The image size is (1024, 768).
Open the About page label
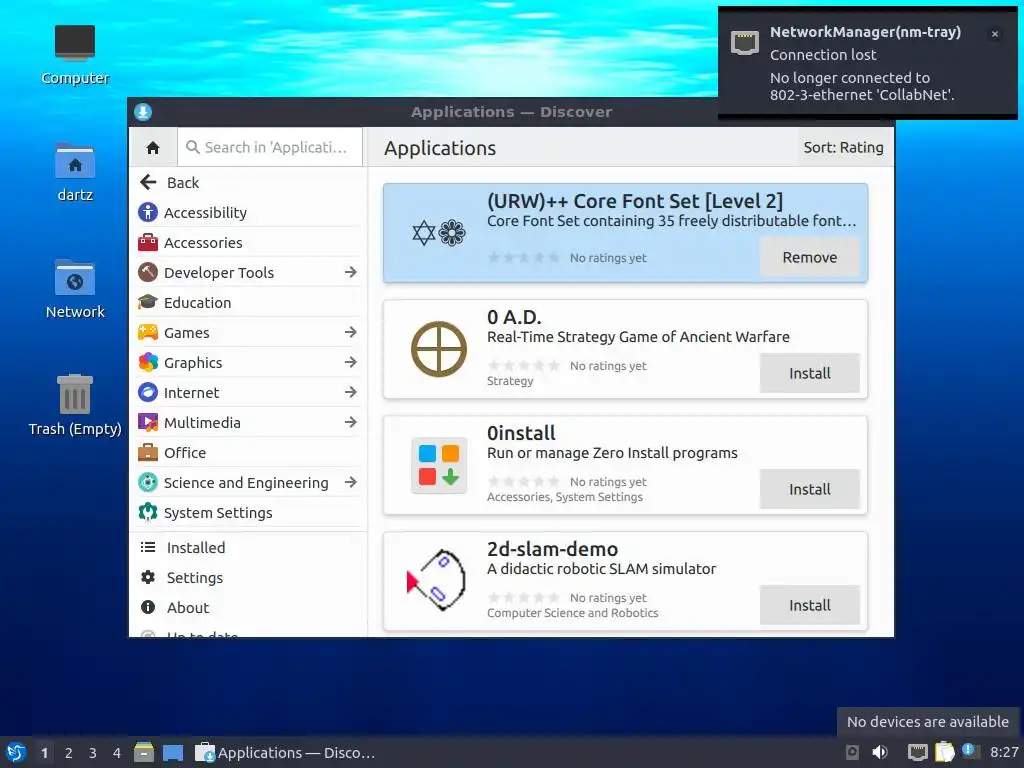tap(188, 608)
